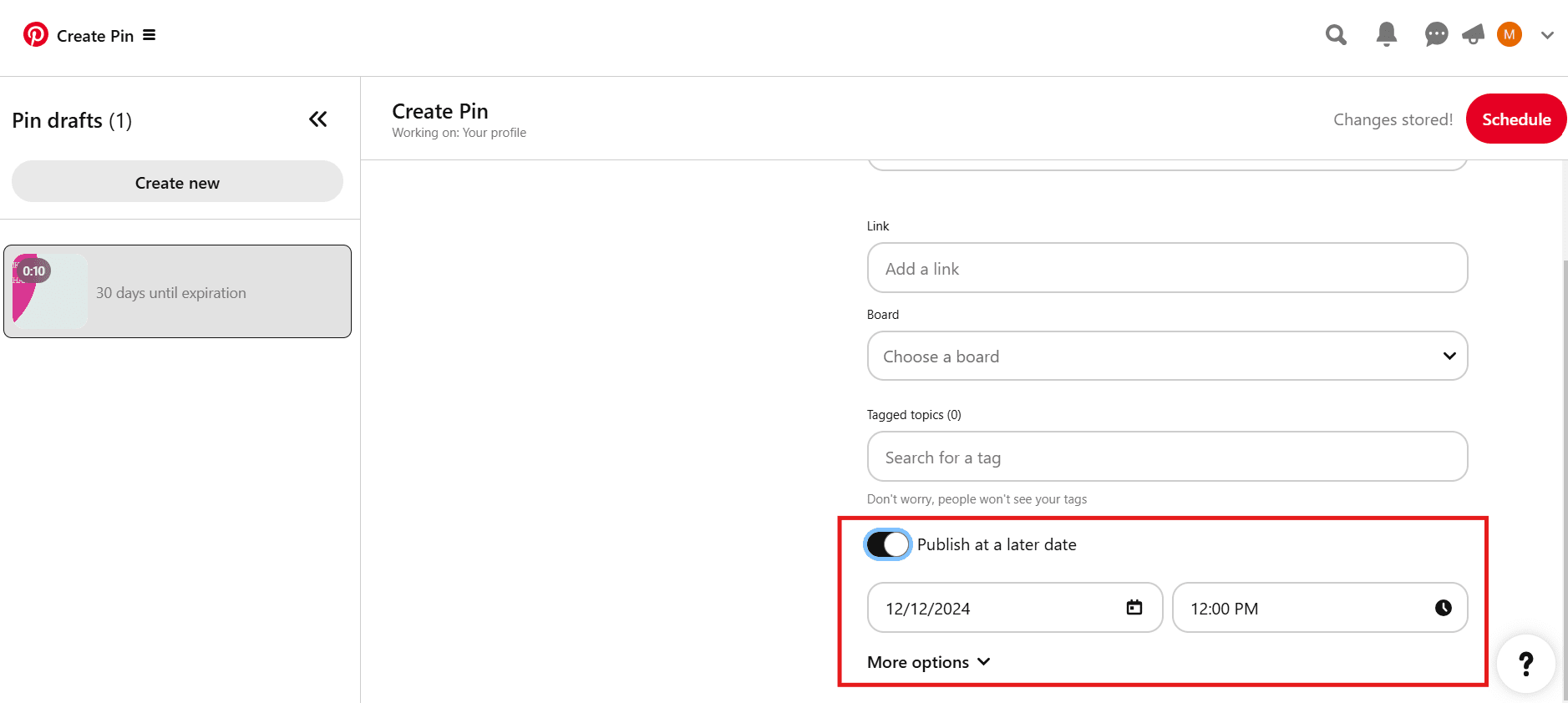Image resolution: width=1568 pixels, height=703 pixels.
Task: Click the megaphone updates icon
Action: tap(1473, 35)
